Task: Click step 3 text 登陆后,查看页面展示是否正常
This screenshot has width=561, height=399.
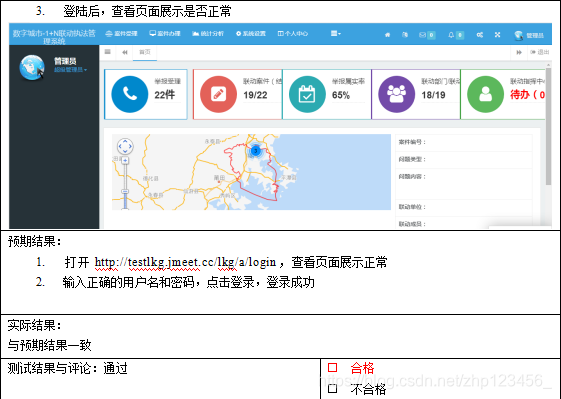Action: (x=147, y=11)
